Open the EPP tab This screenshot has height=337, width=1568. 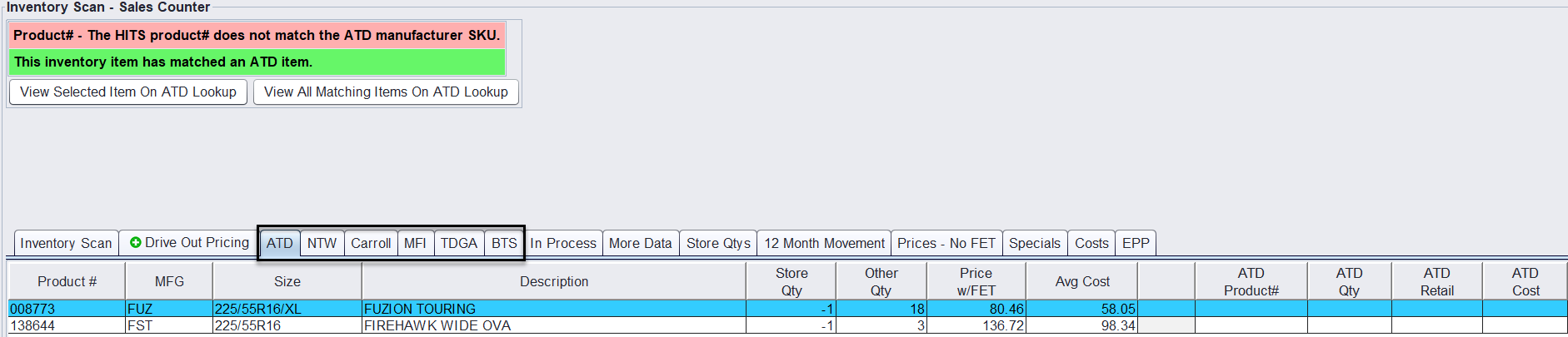(x=1136, y=243)
